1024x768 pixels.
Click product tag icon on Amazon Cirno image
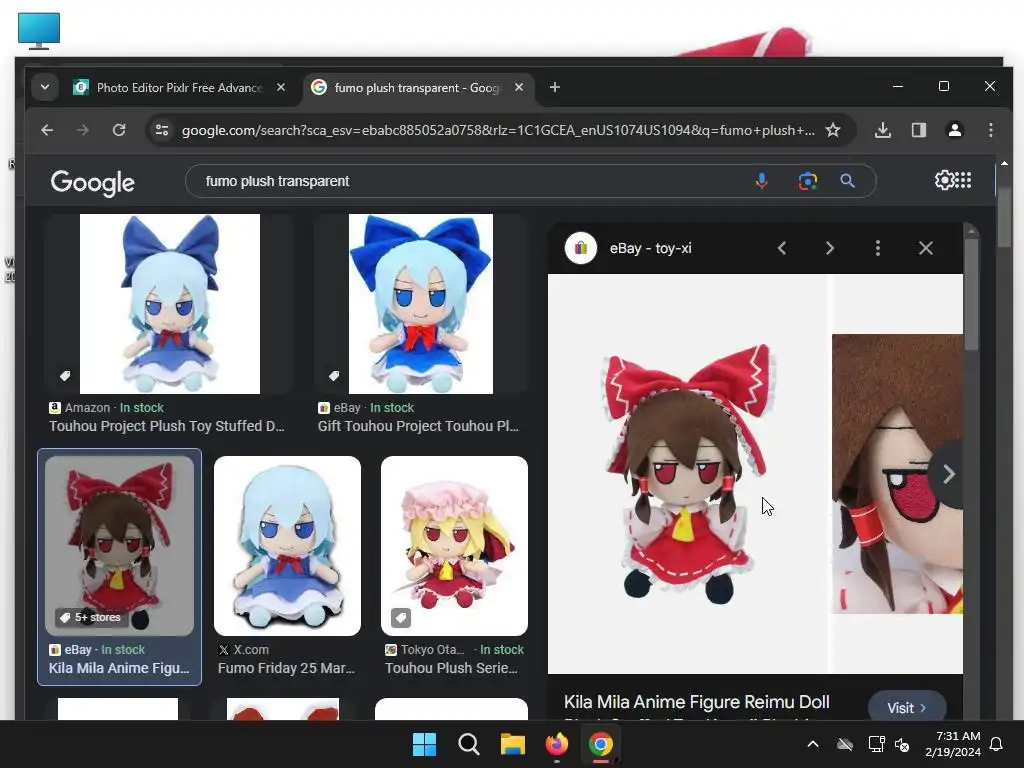tap(65, 376)
